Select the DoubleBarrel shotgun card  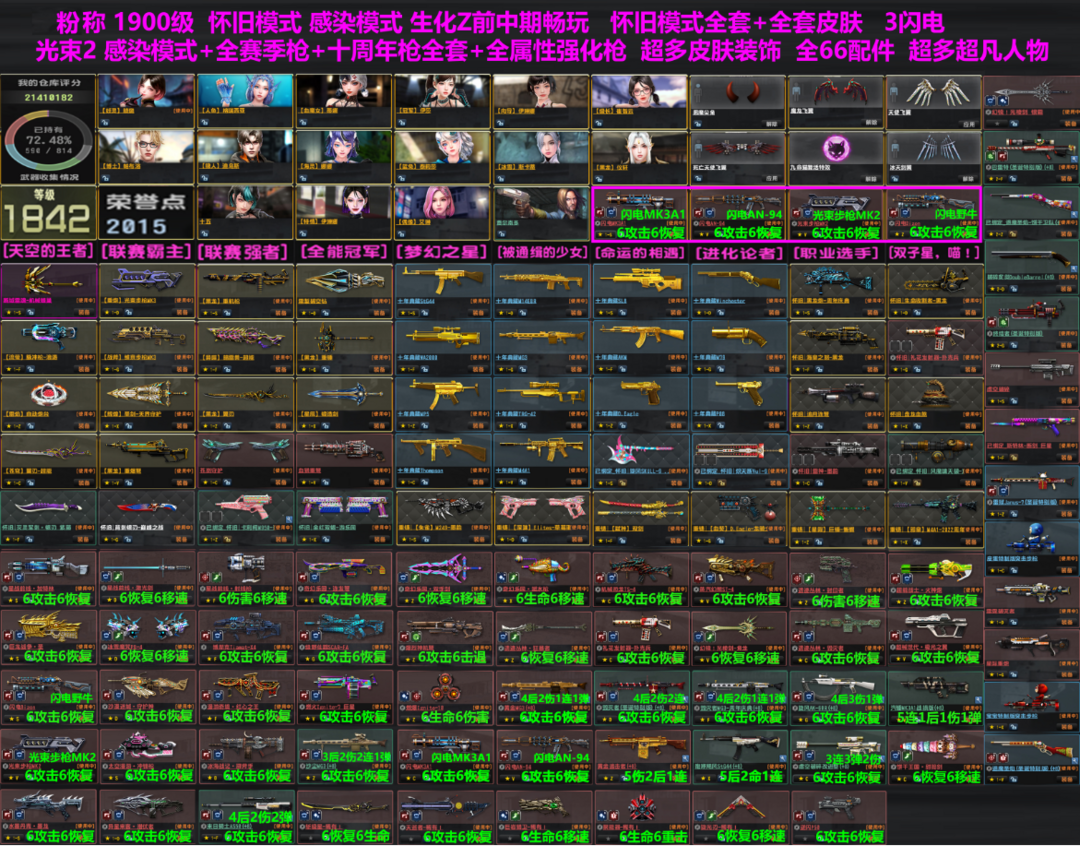1031,269
